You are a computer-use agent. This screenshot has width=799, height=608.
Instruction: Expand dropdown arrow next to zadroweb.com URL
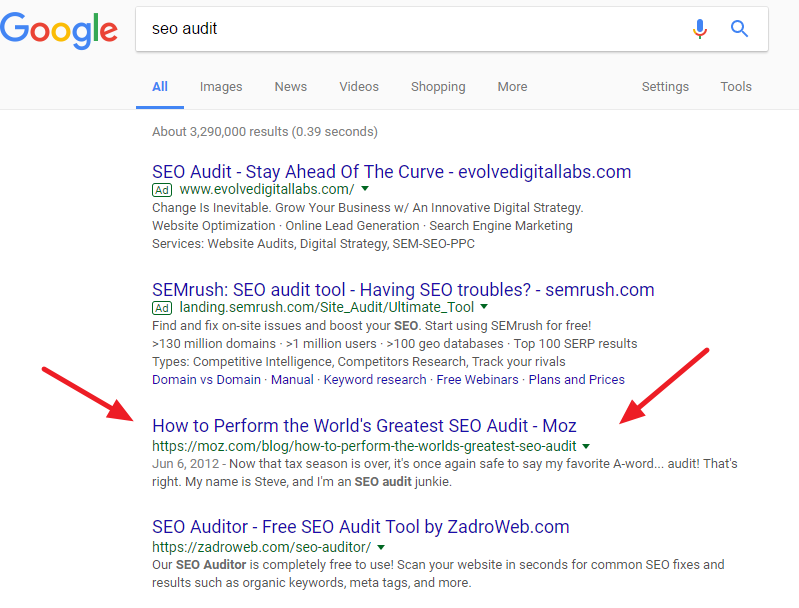(x=381, y=547)
